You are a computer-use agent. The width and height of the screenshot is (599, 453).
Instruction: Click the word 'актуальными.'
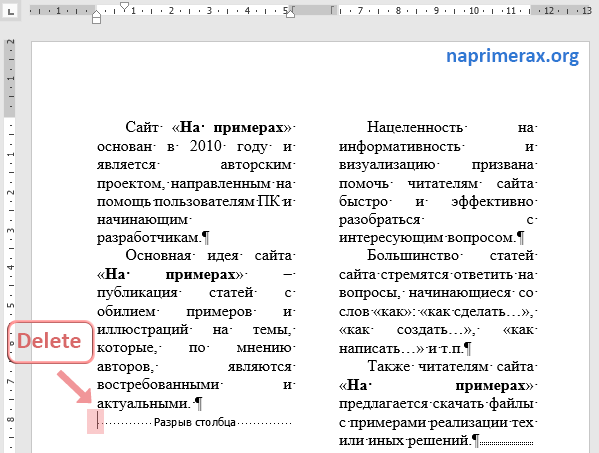pos(144,403)
